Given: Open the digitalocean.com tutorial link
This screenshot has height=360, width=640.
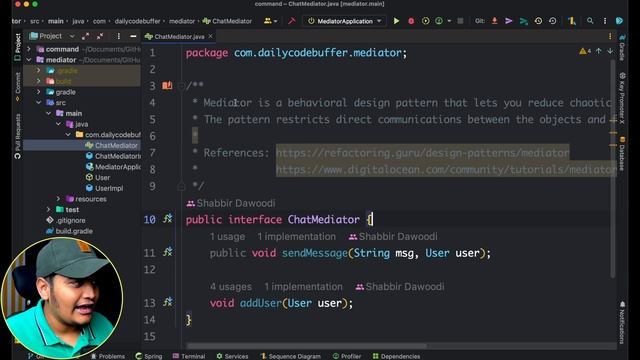Looking at the screenshot, I should click(x=447, y=169).
